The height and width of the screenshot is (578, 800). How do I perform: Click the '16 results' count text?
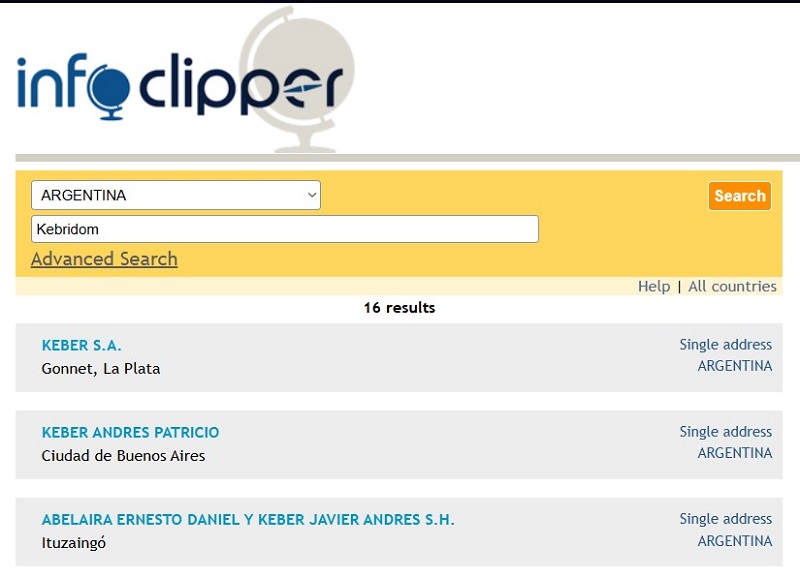coord(399,308)
